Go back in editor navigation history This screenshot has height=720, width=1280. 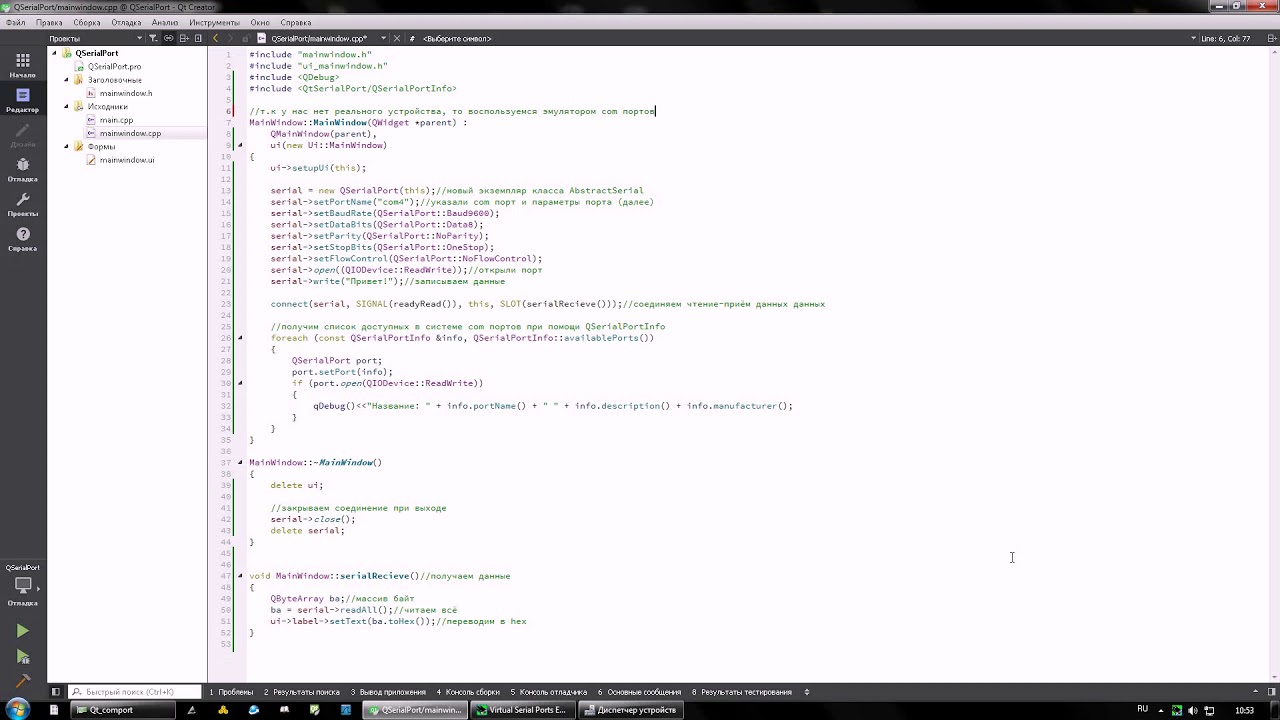tap(216, 38)
